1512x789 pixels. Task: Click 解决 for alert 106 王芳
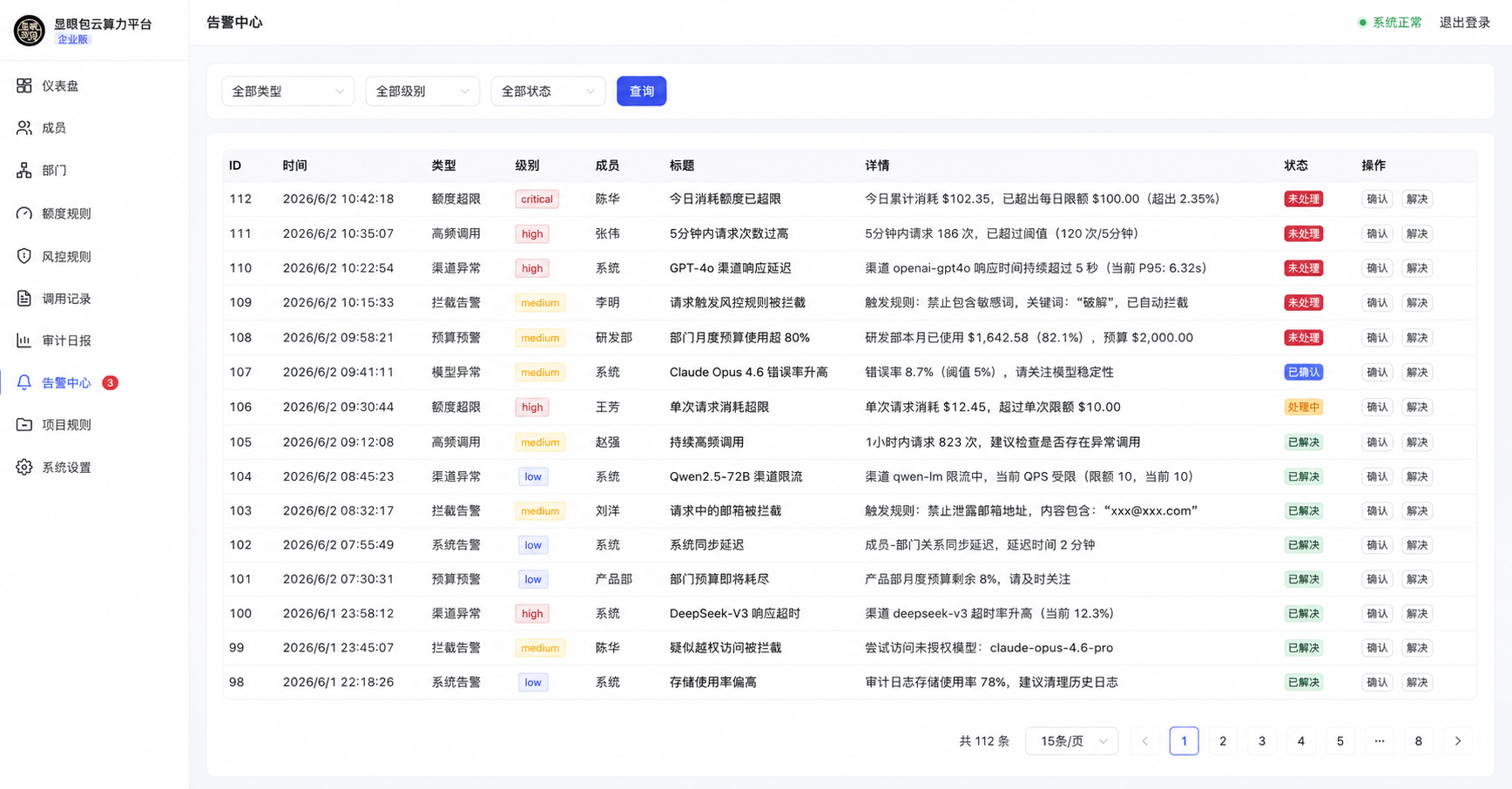click(x=1417, y=408)
